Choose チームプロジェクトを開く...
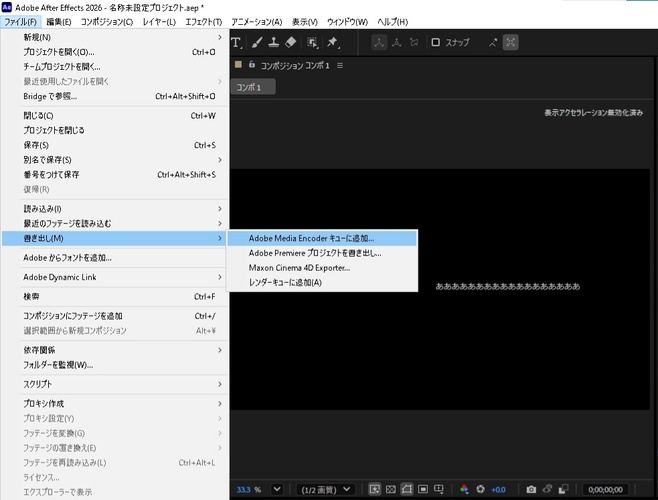Screen dimensions: 658x500 click(x=115, y=67)
